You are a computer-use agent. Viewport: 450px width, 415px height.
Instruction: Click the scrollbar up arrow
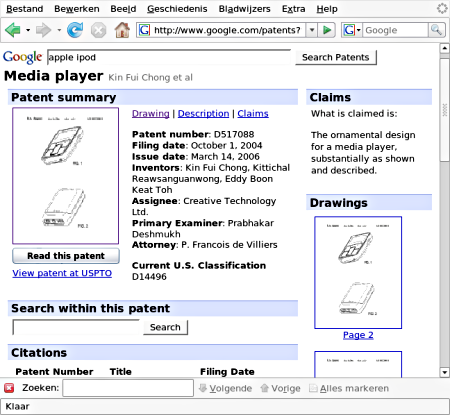pyautogui.click(x=444, y=48)
